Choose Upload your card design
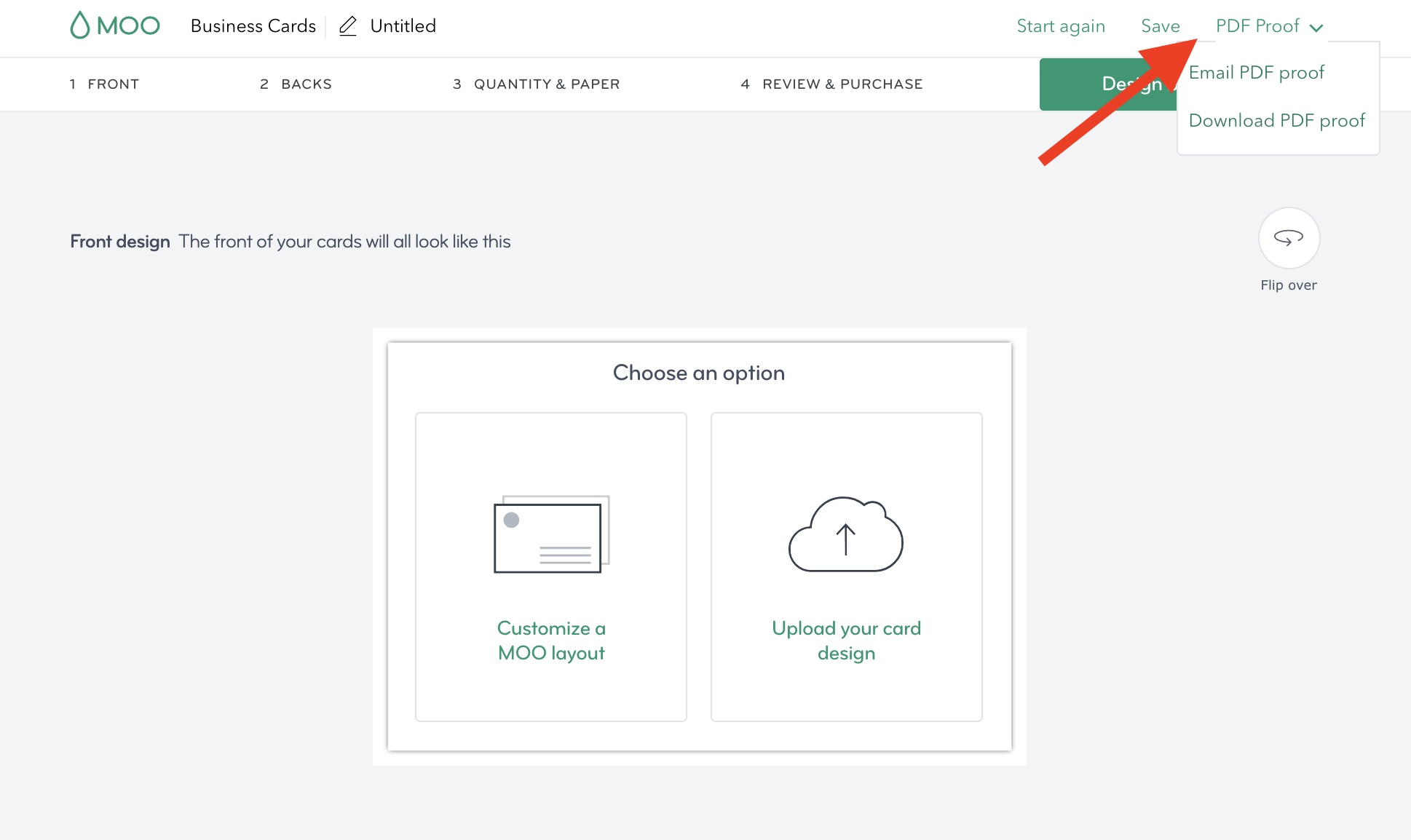This screenshot has height=840, width=1411. point(846,641)
